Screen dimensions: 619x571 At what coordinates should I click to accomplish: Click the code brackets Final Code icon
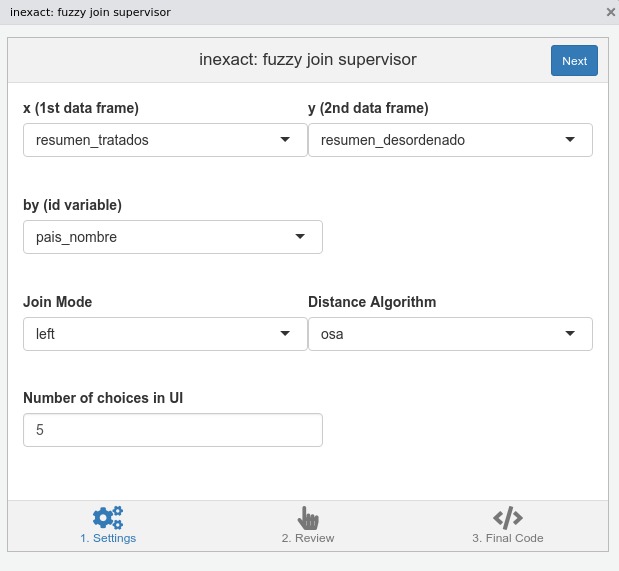click(508, 517)
